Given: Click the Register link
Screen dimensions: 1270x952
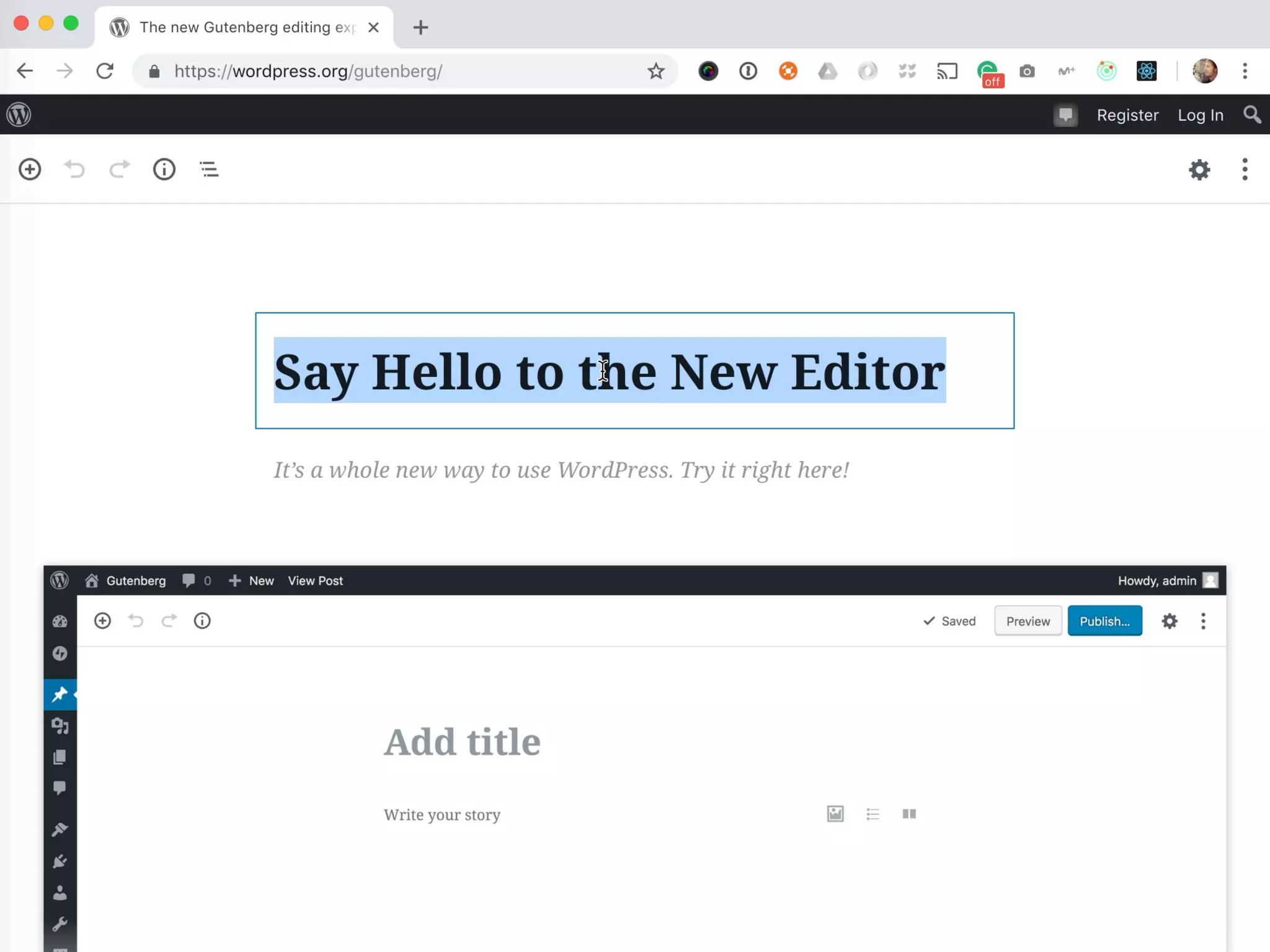Looking at the screenshot, I should [1127, 115].
